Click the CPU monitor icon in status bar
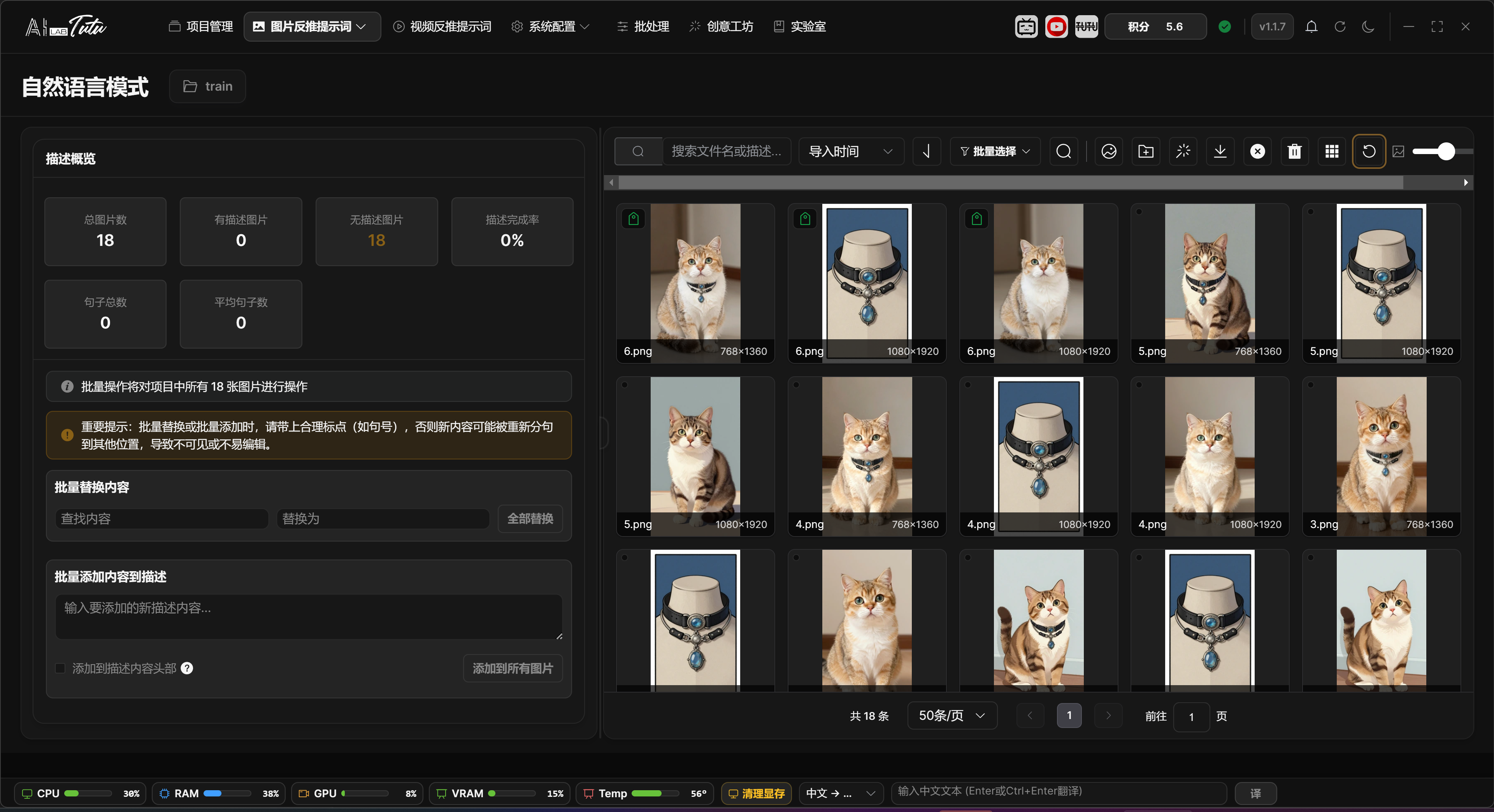The image size is (1494, 812). click(27, 793)
